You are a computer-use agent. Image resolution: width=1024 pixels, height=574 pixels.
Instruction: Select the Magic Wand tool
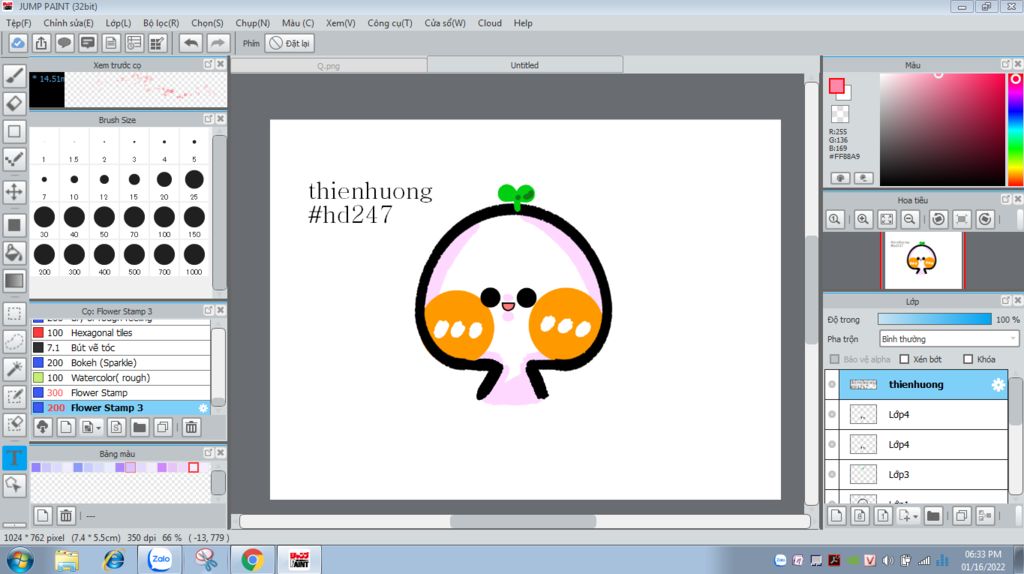14,369
